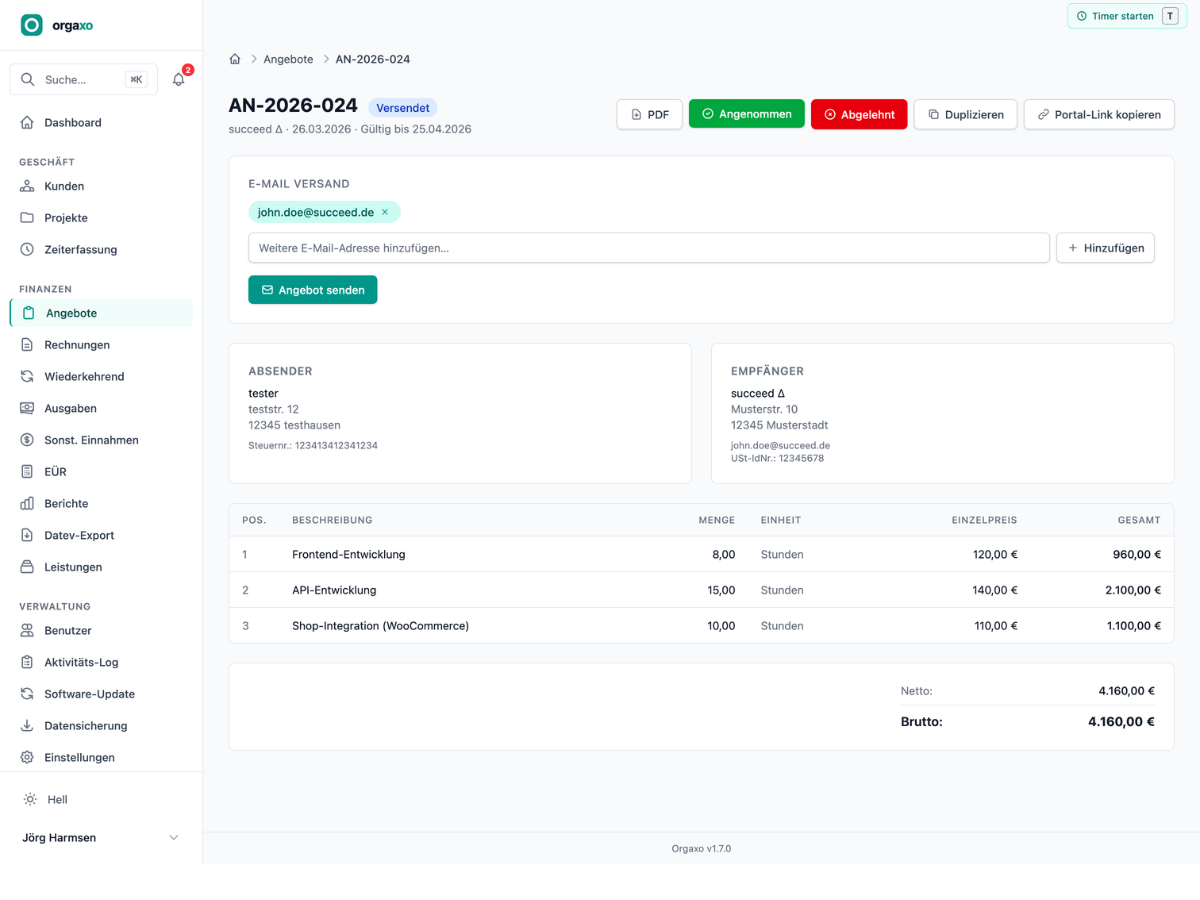Go to Rechnungen page
Image resolution: width=1200 pixels, height=900 pixels.
click(101, 345)
